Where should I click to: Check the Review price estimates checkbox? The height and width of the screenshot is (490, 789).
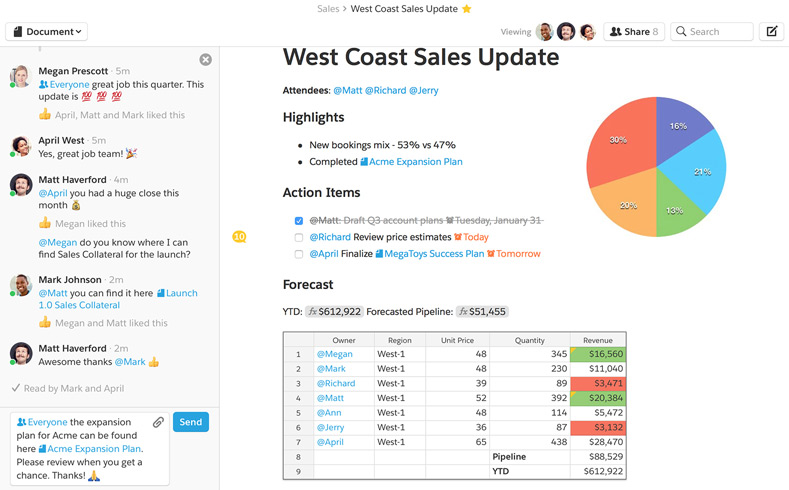coord(299,238)
